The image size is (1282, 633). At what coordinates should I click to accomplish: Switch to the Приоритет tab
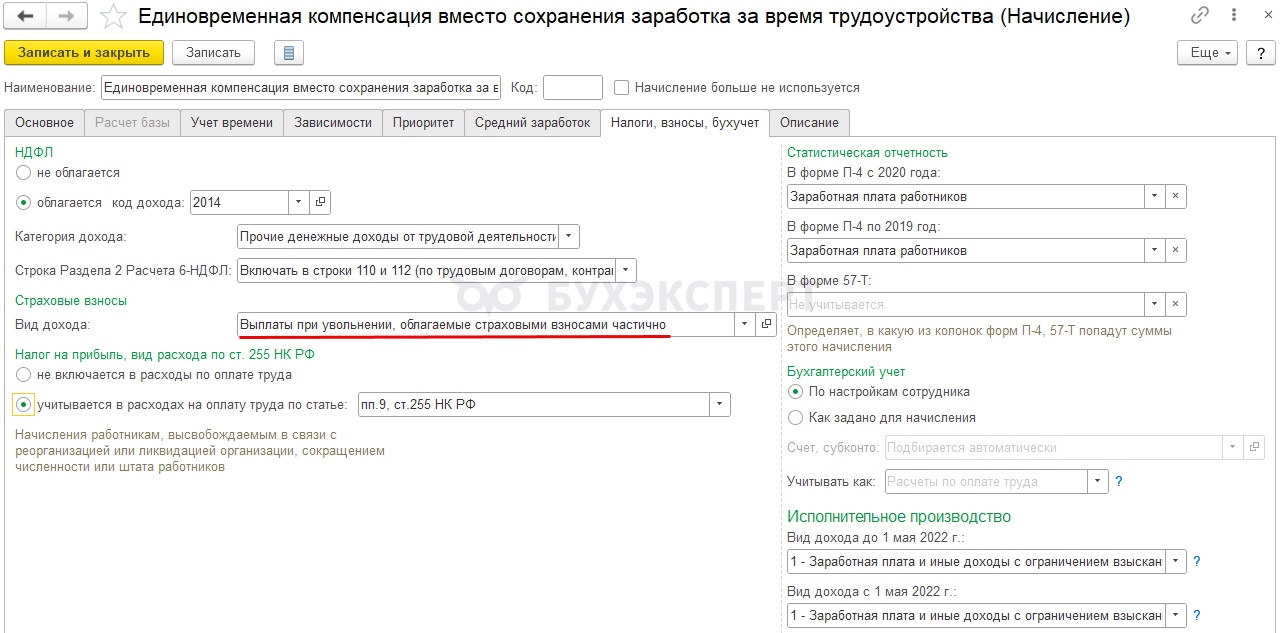coord(424,123)
